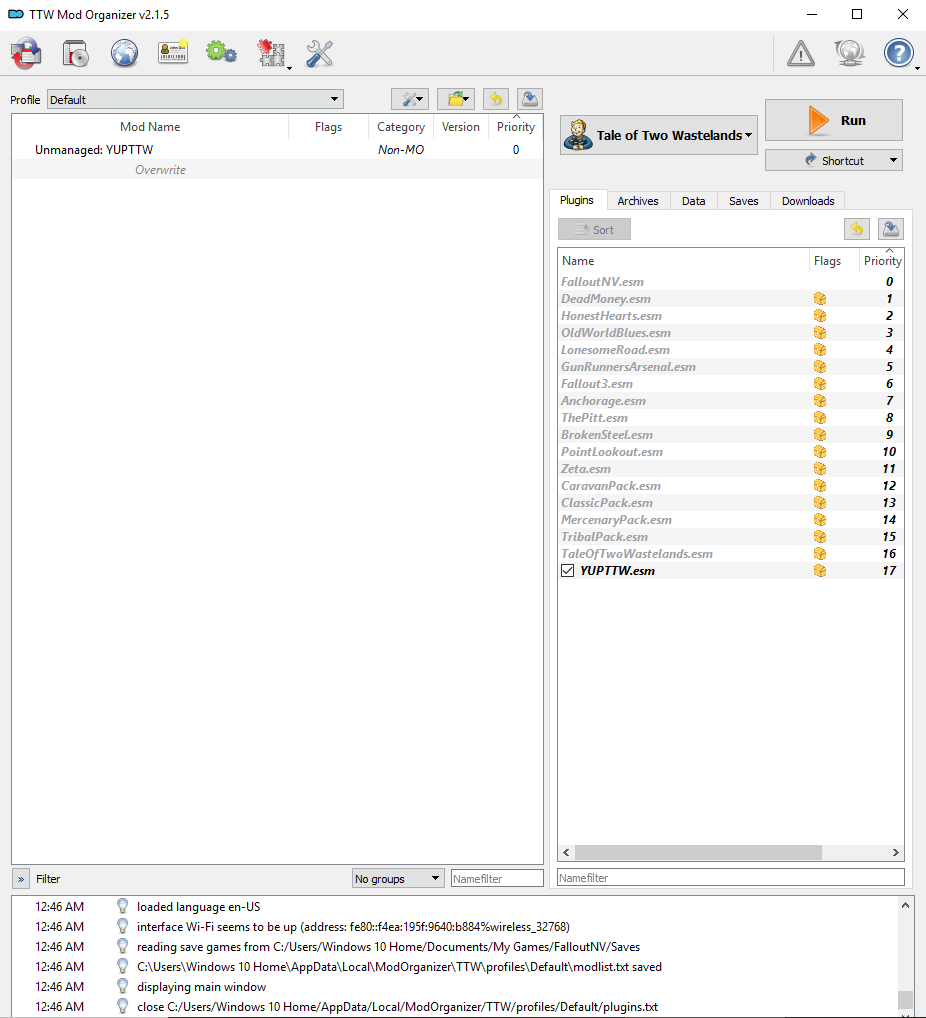
Task: Sort plugin list by Name header
Action: [683, 260]
